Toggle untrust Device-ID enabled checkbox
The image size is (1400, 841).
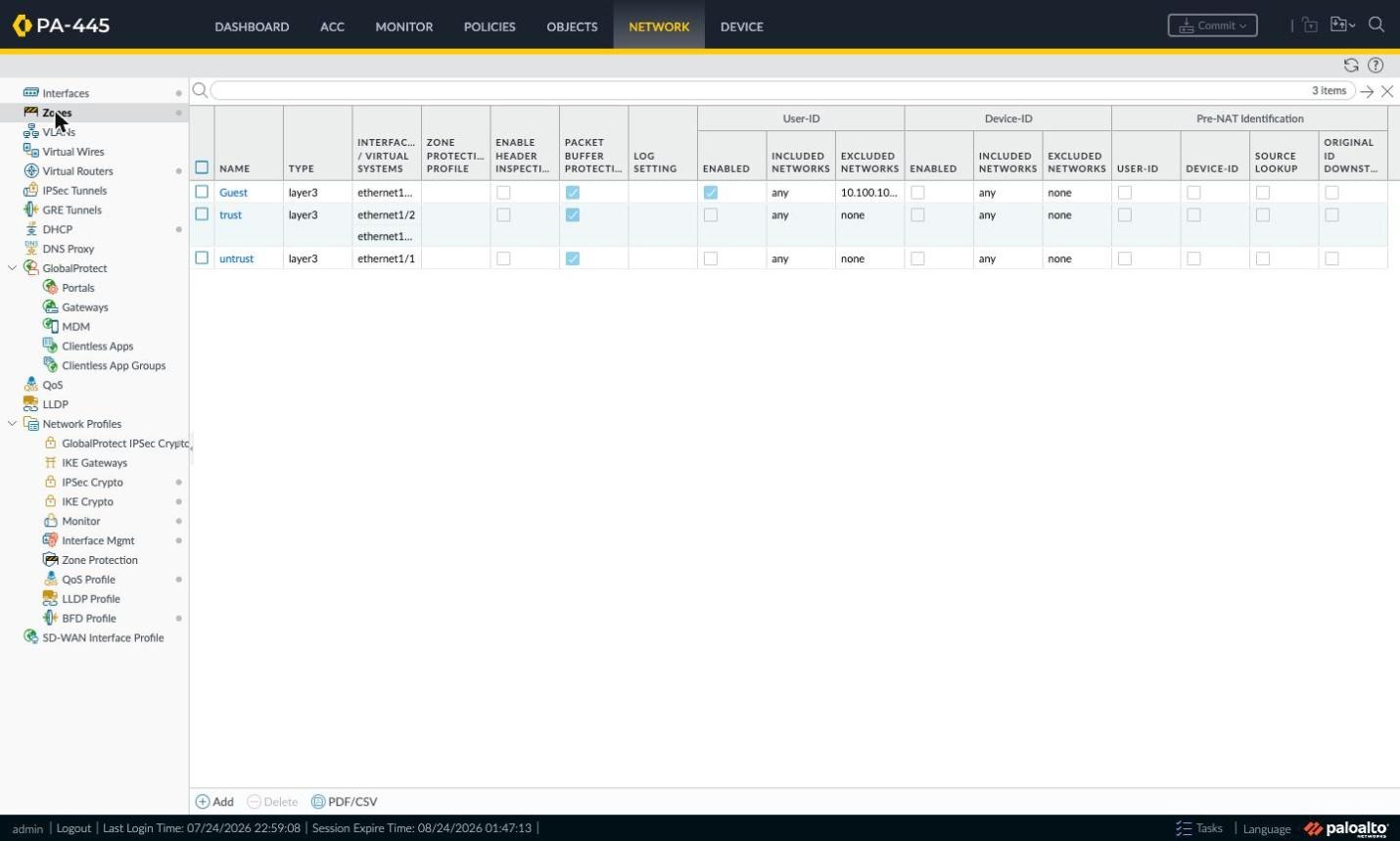click(x=917, y=258)
